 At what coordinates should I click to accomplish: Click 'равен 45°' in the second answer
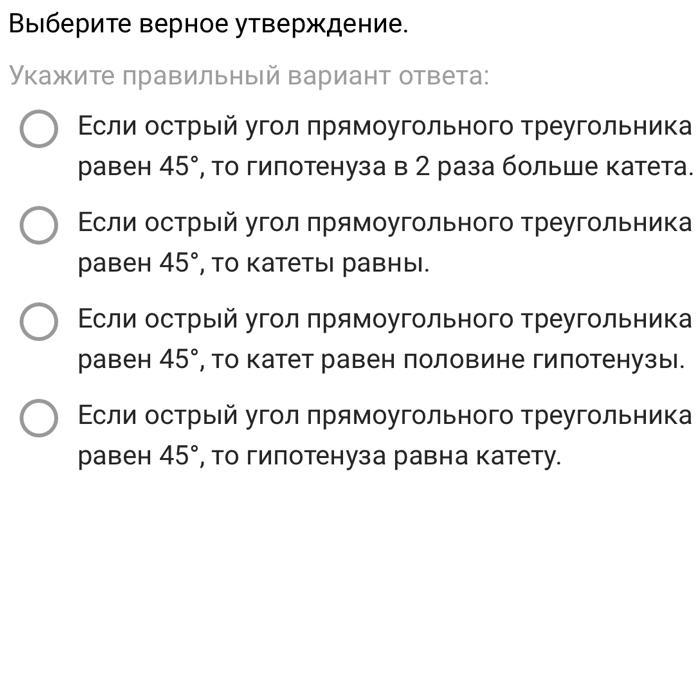(x=138, y=263)
